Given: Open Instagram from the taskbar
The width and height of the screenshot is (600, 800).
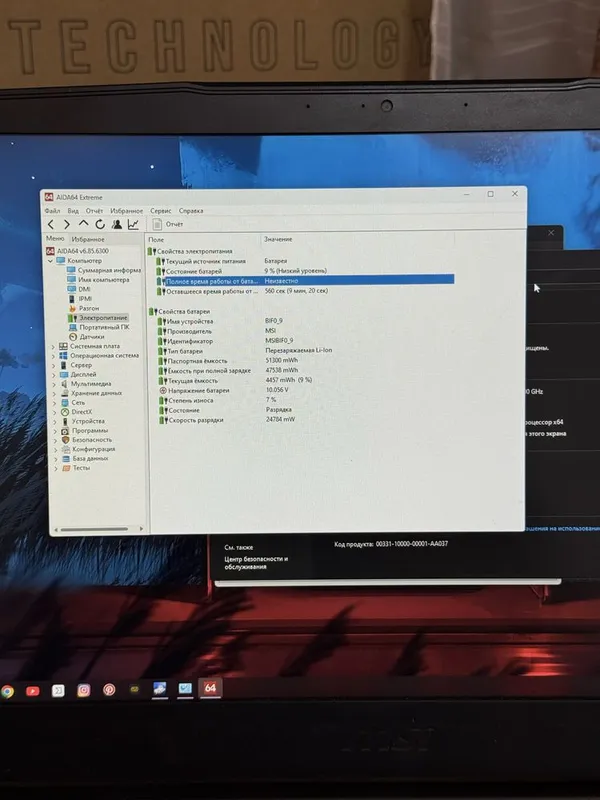Looking at the screenshot, I should (x=84, y=690).
